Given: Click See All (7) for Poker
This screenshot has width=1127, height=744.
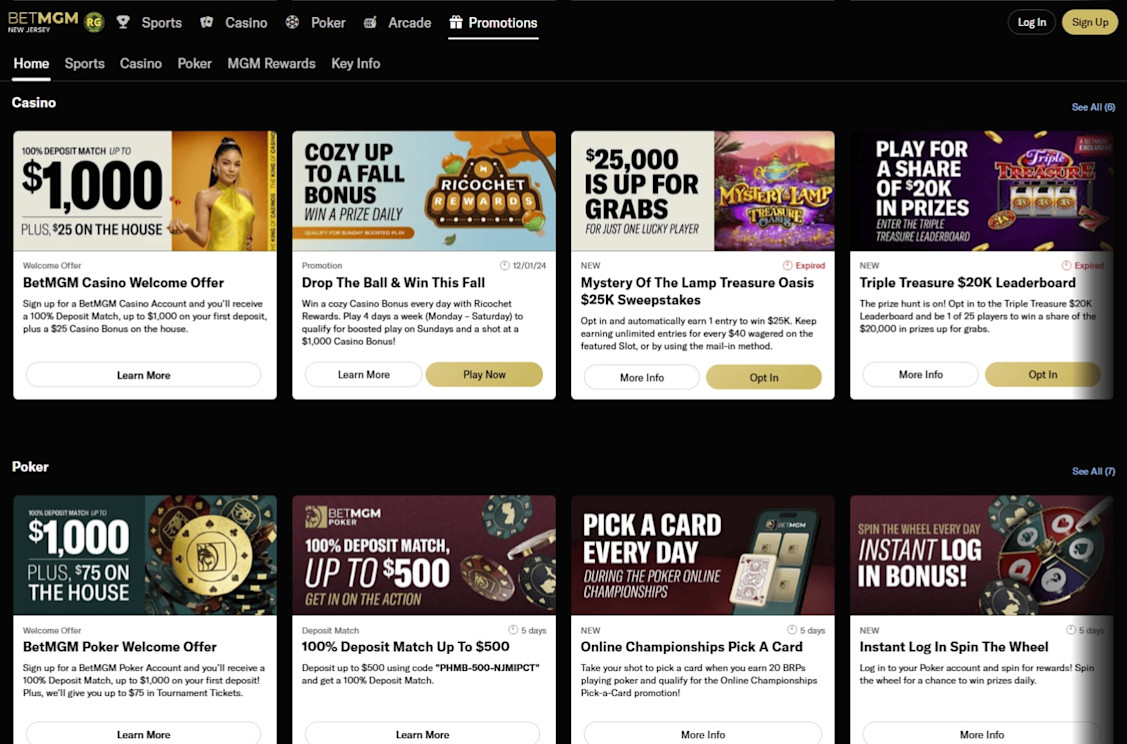Looking at the screenshot, I should pyautogui.click(x=1093, y=472).
